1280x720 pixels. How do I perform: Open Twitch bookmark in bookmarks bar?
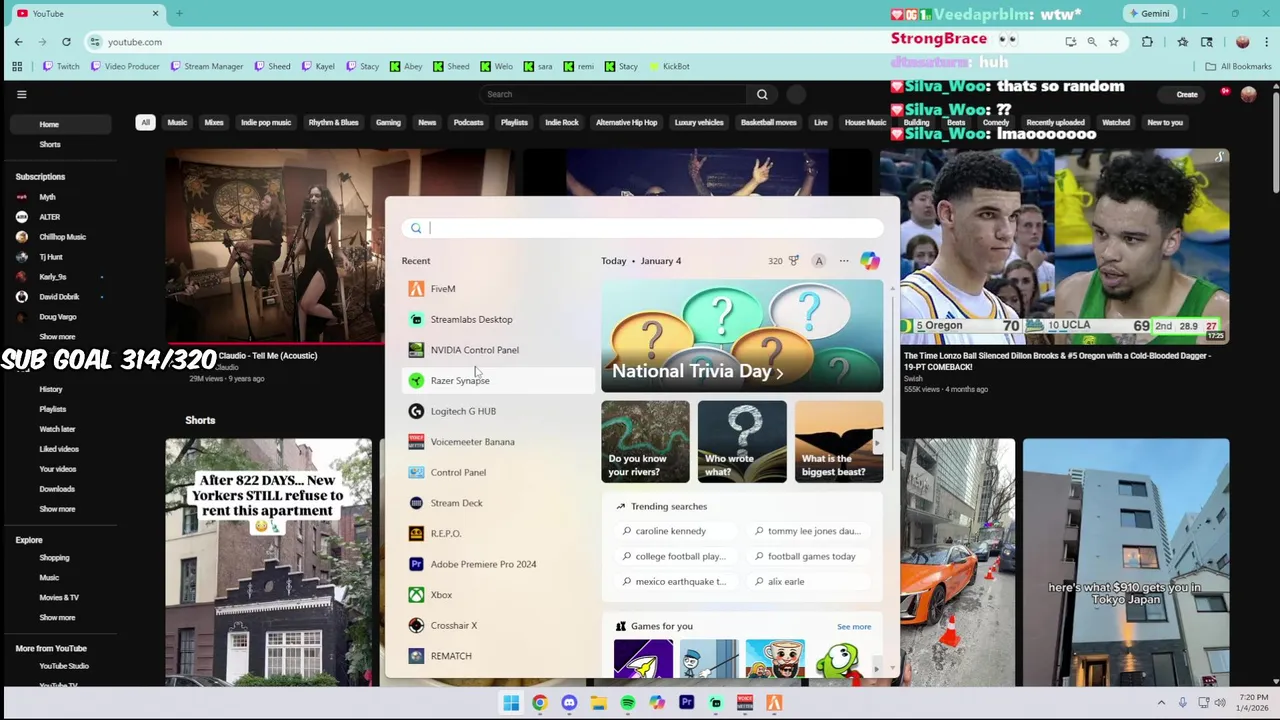61,66
